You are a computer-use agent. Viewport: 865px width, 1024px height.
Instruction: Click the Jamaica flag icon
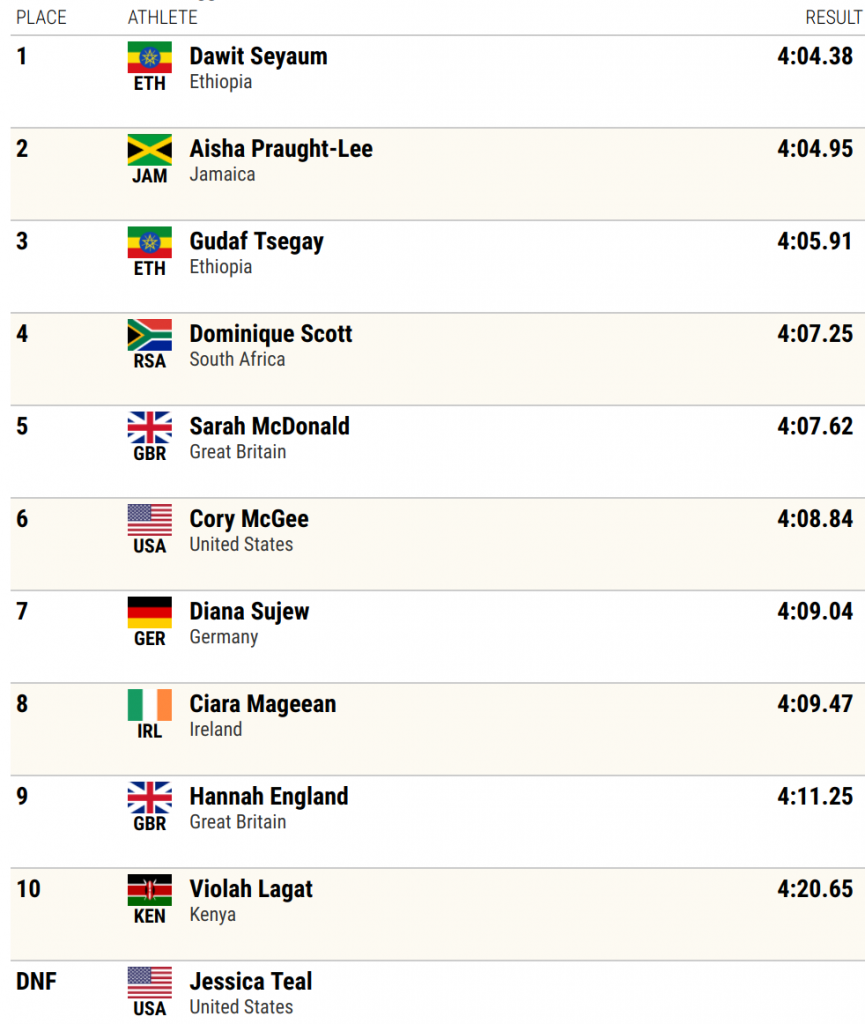(149, 150)
